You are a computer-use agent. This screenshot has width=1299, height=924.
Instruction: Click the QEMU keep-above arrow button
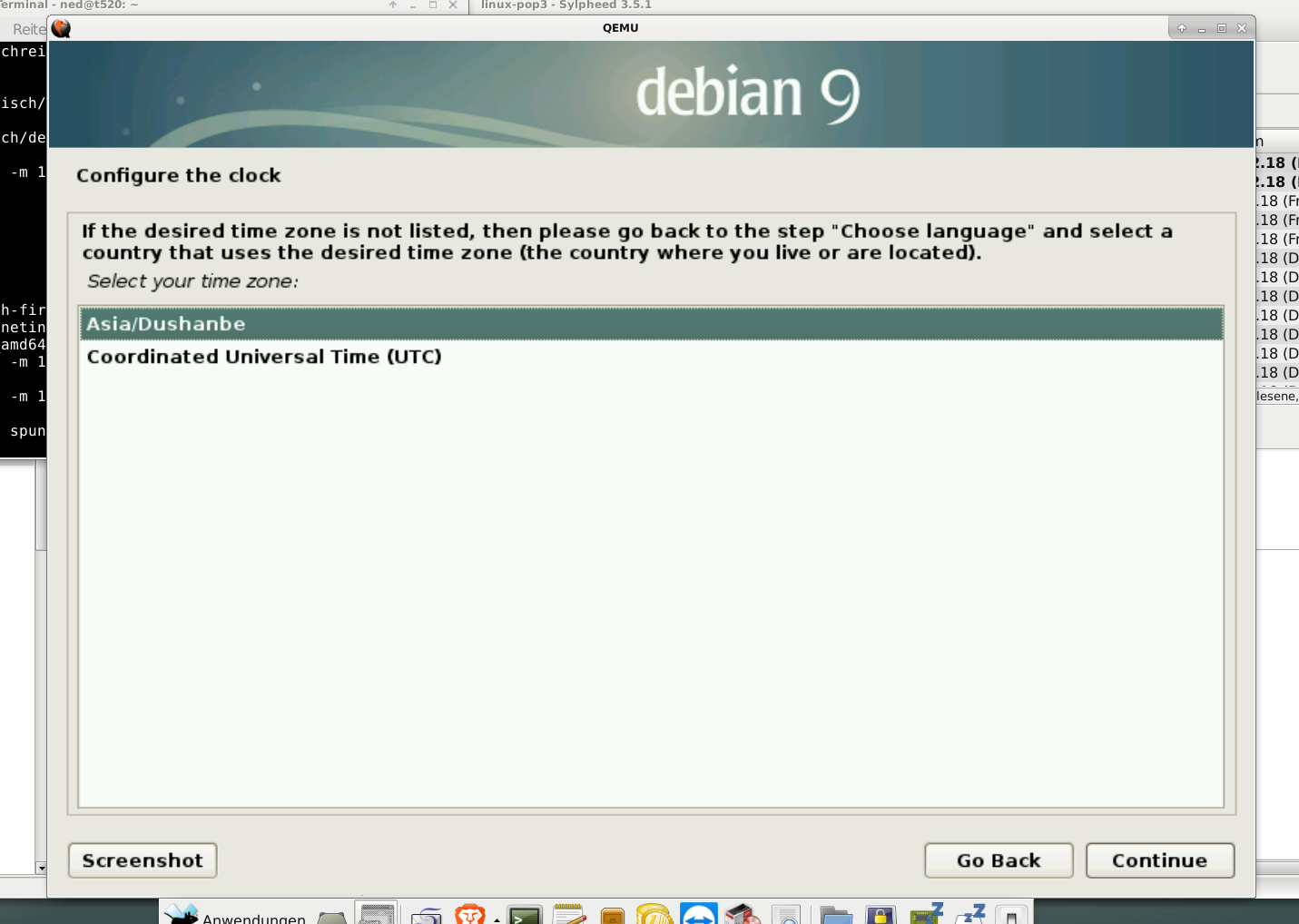[1182, 28]
